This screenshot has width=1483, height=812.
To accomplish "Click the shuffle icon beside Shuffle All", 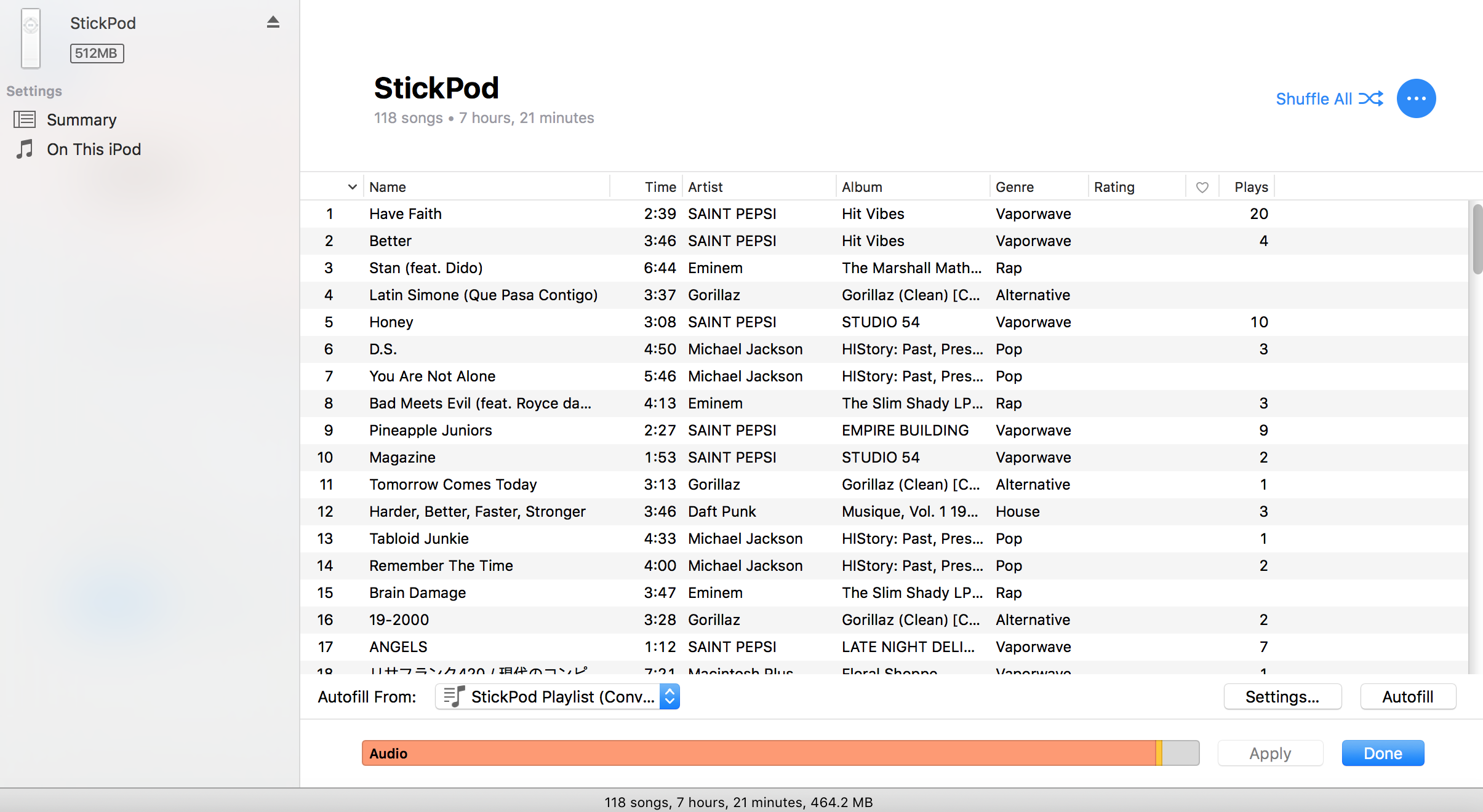I will [x=1371, y=98].
